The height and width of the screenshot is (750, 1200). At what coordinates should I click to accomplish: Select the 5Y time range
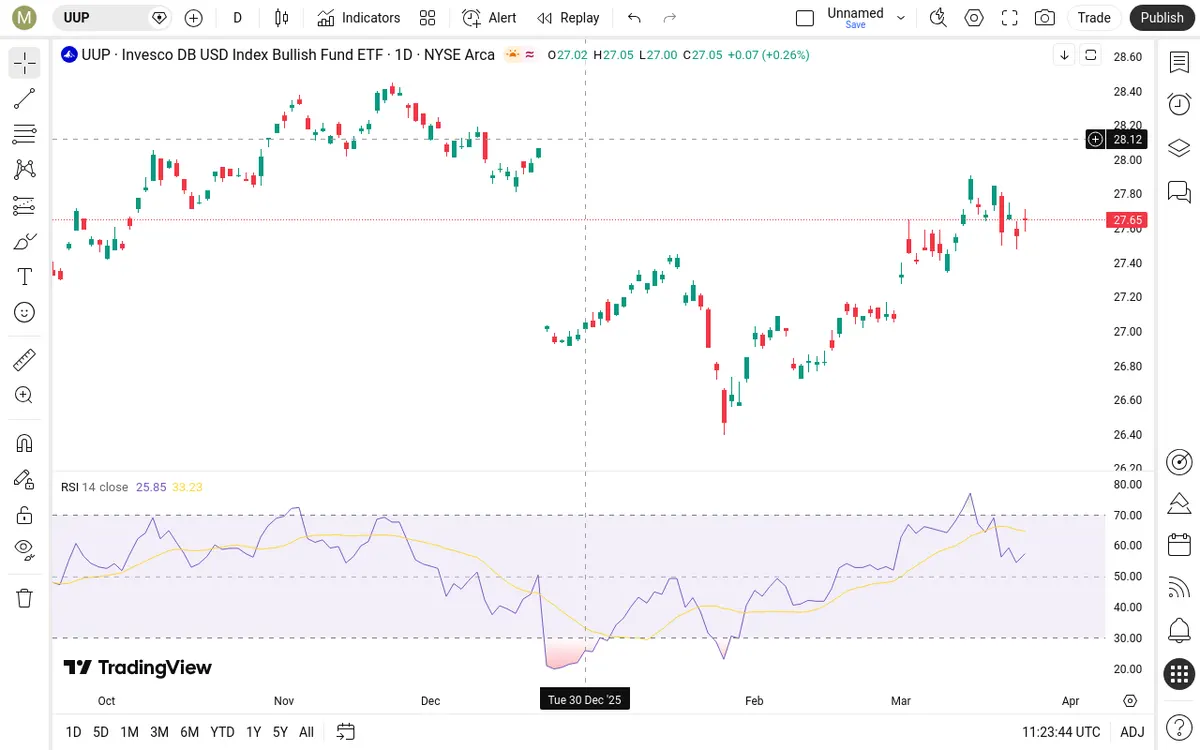click(x=280, y=732)
